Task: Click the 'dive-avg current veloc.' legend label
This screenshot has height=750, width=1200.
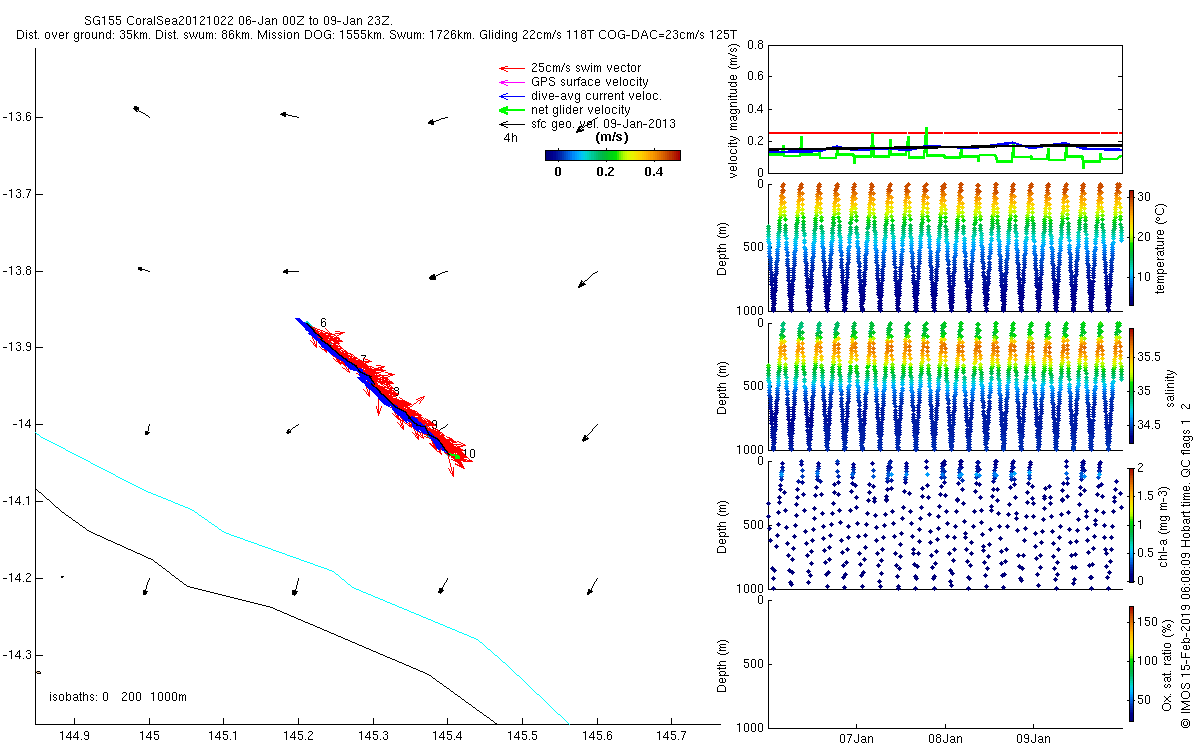Action: [596, 96]
